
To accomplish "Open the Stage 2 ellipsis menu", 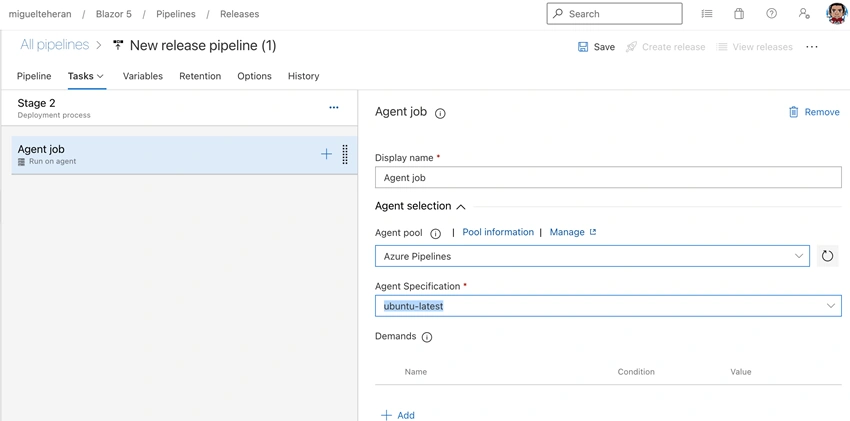I will pos(334,107).
